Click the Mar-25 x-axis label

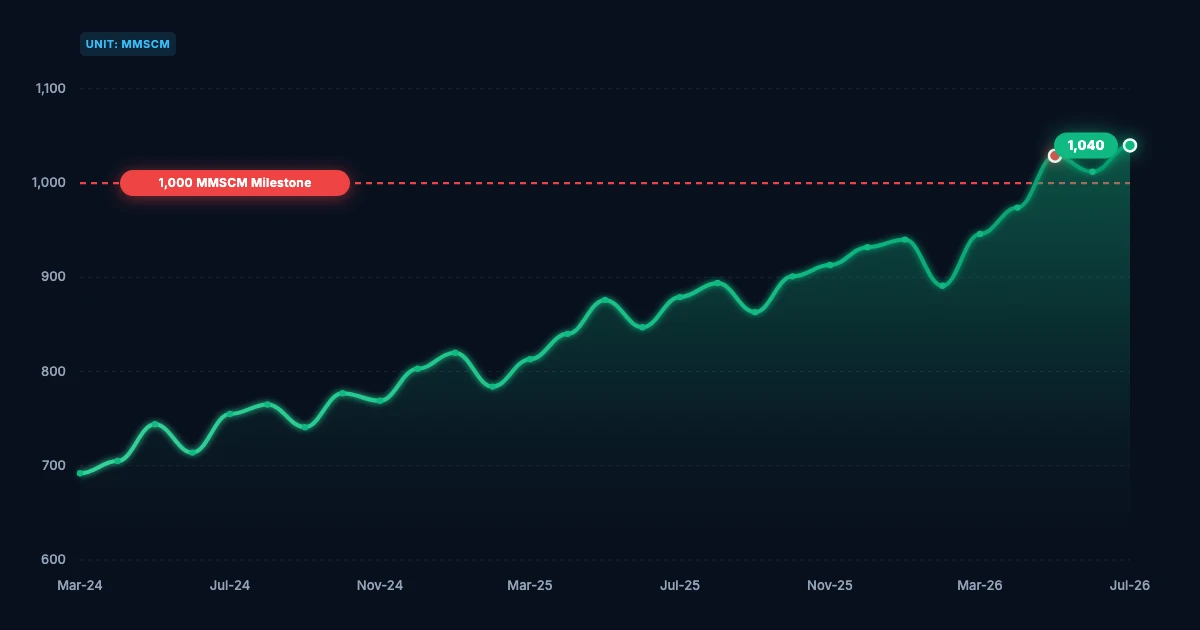click(530, 586)
